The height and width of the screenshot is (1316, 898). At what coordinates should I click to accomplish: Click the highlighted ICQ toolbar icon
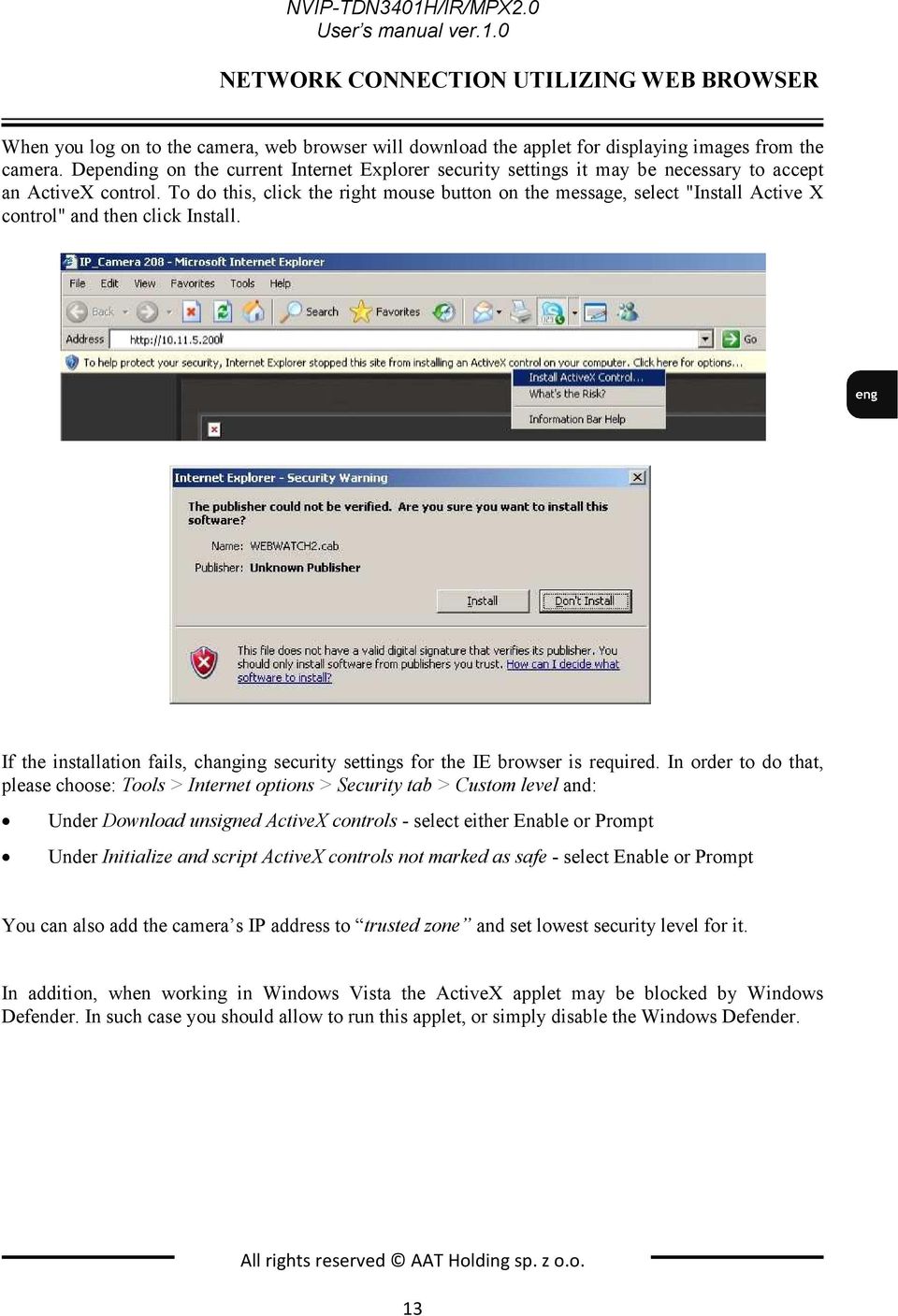(x=553, y=311)
